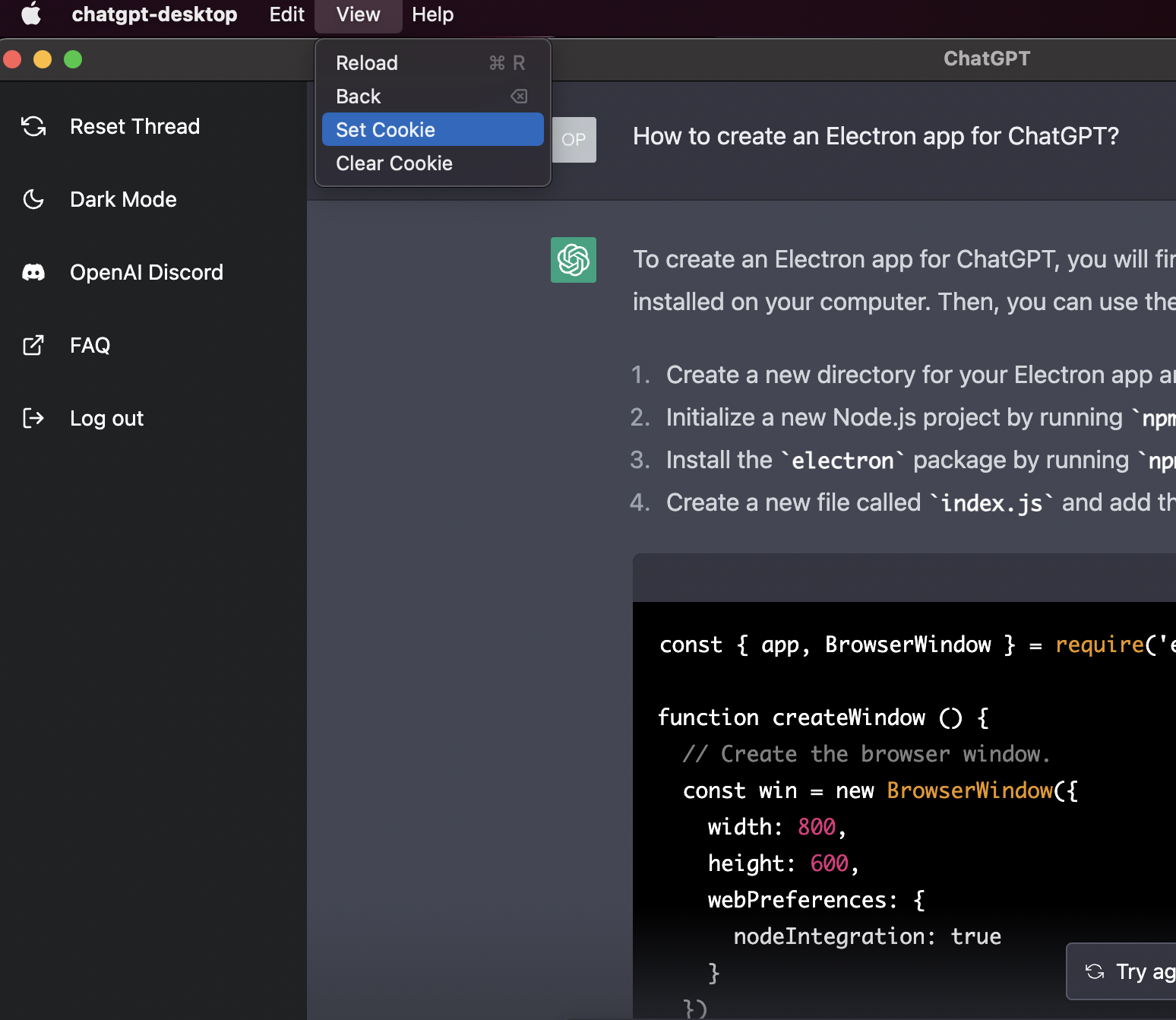Viewport: 1176px width, 1020px height.
Task: Click the 'const { app, BrowserWindow }' line
Action: [917, 645]
